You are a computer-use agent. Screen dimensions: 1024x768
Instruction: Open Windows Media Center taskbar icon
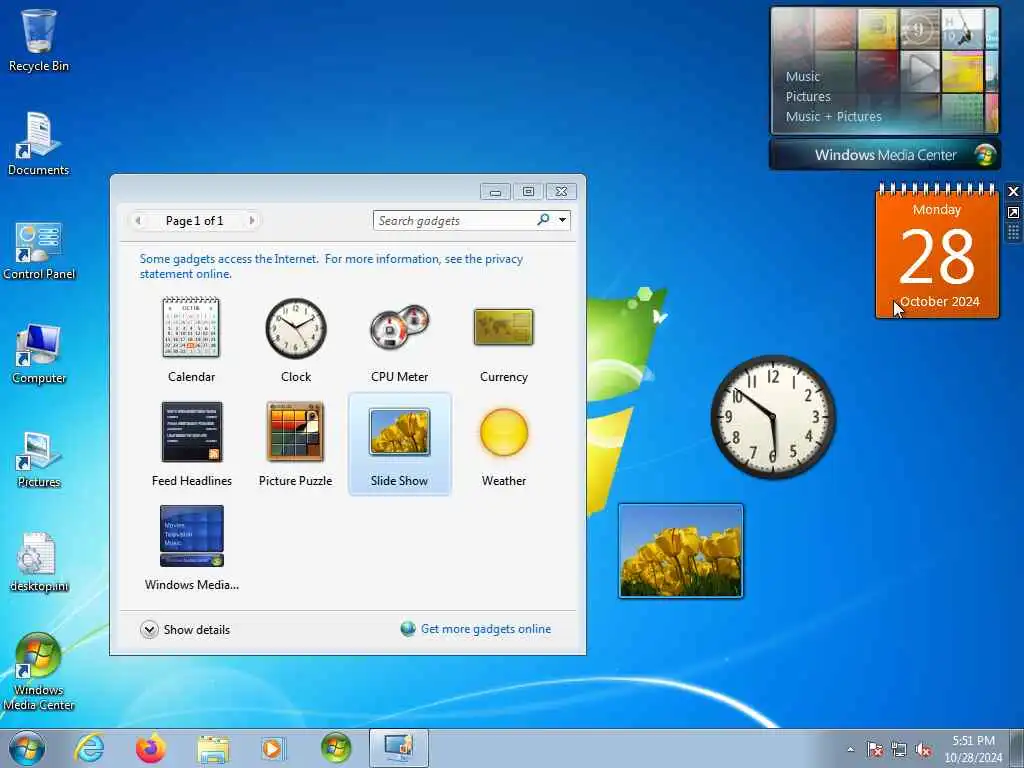pyautogui.click(x=336, y=748)
